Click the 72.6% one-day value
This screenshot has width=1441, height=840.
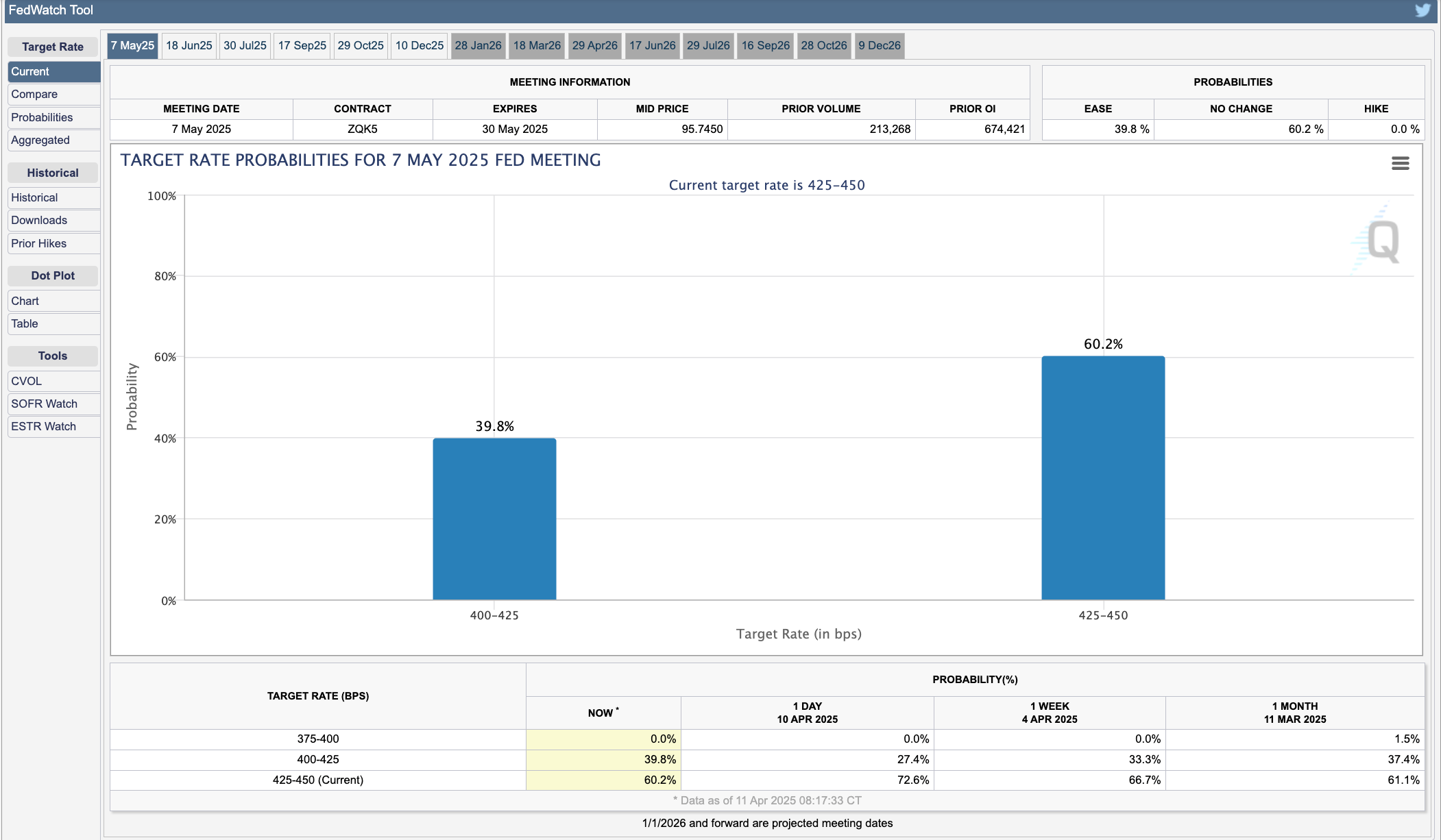pos(913,780)
